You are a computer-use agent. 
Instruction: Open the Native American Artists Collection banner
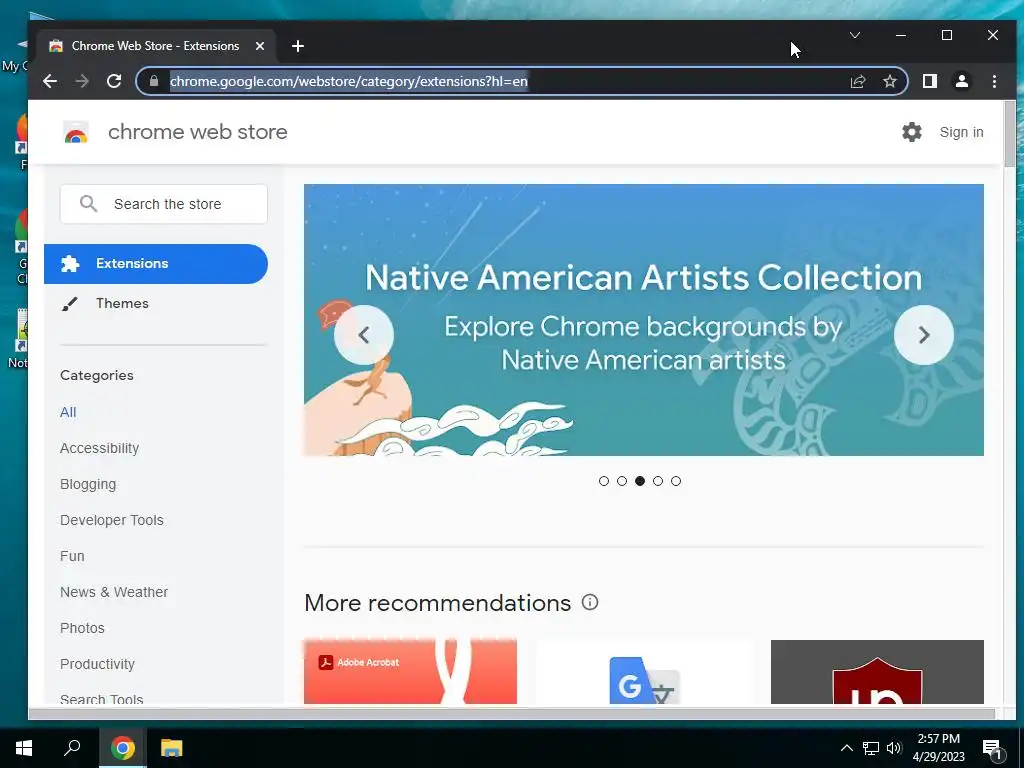point(643,320)
